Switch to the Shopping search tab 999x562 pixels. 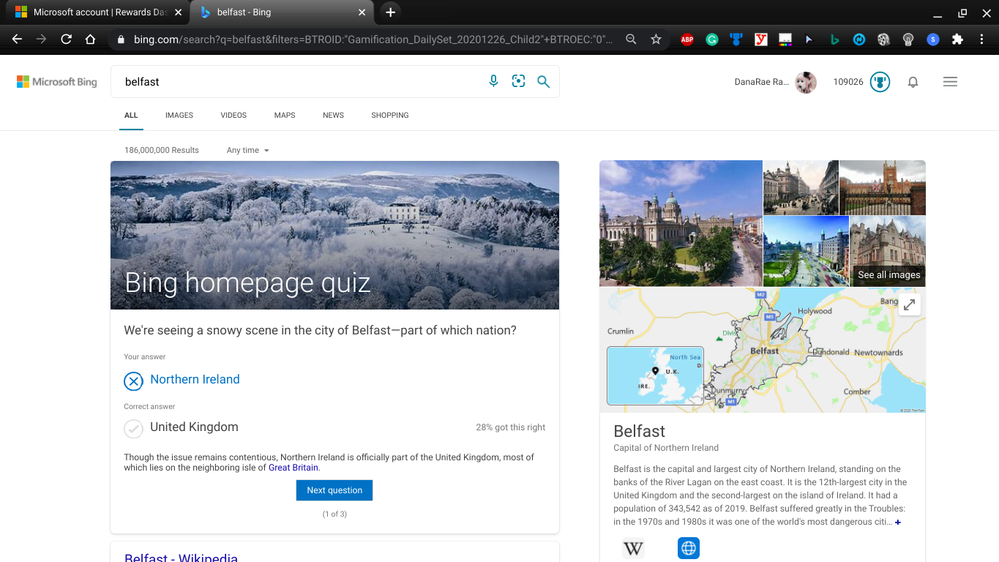390,115
